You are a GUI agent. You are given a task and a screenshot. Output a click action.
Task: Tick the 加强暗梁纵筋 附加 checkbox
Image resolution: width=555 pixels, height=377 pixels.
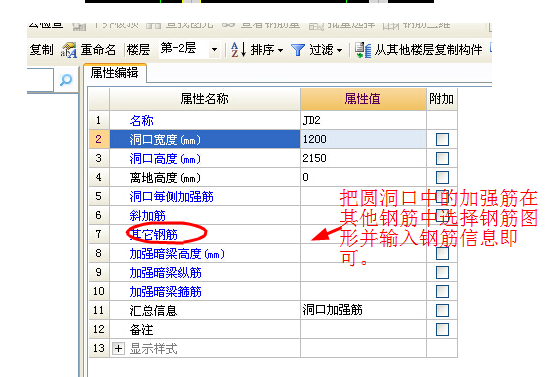(x=442, y=273)
